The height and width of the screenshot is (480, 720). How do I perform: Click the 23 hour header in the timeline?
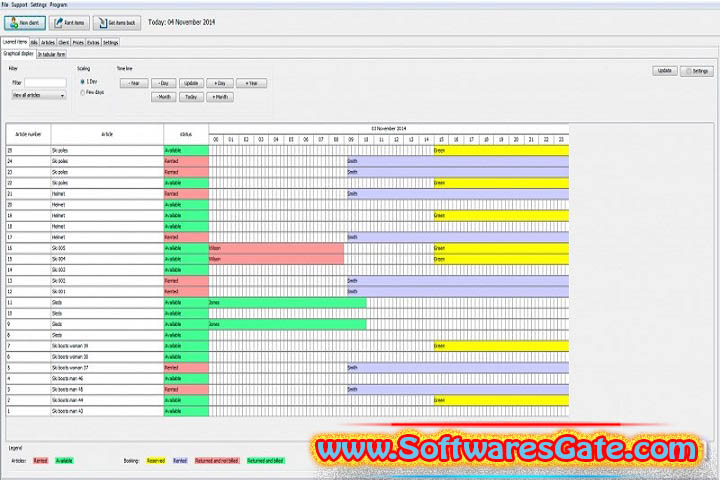(x=561, y=139)
